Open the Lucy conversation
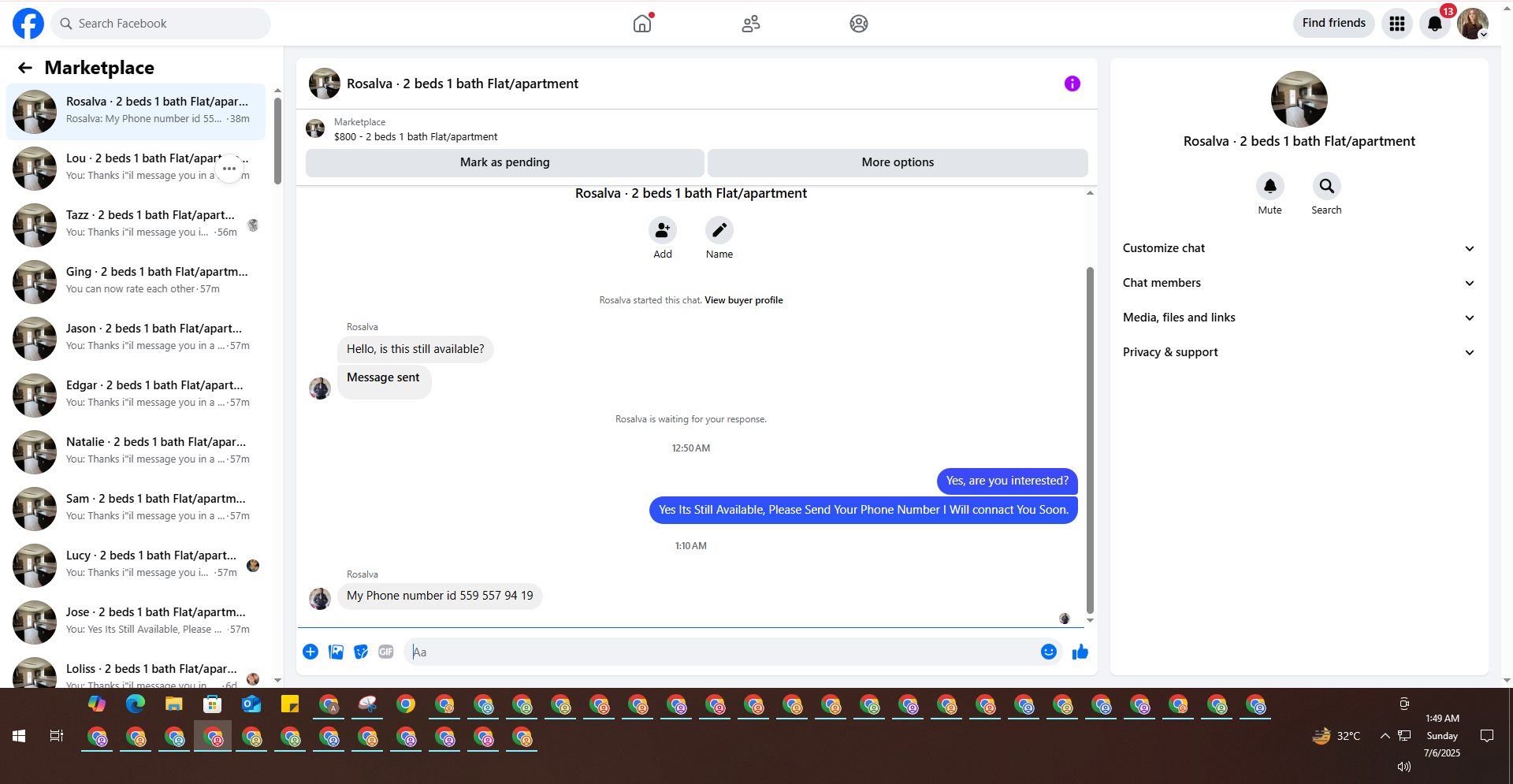Image resolution: width=1513 pixels, height=784 pixels. (136, 566)
